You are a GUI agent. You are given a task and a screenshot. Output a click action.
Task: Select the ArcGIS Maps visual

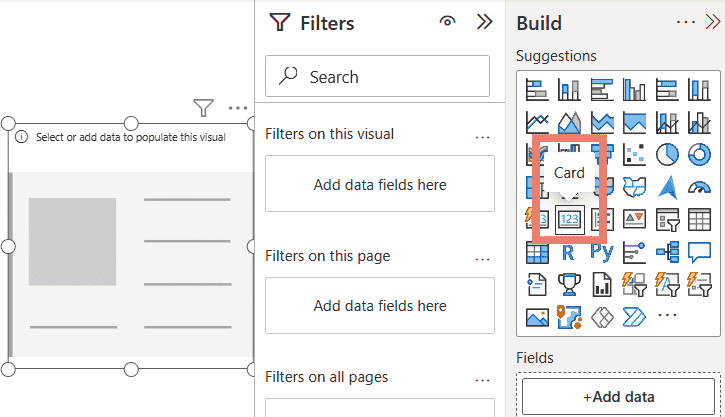pyautogui.click(x=569, y=317)
